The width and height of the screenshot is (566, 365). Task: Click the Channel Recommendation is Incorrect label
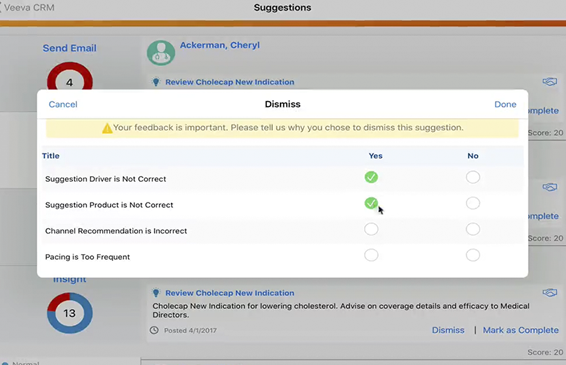pos(116,231)
